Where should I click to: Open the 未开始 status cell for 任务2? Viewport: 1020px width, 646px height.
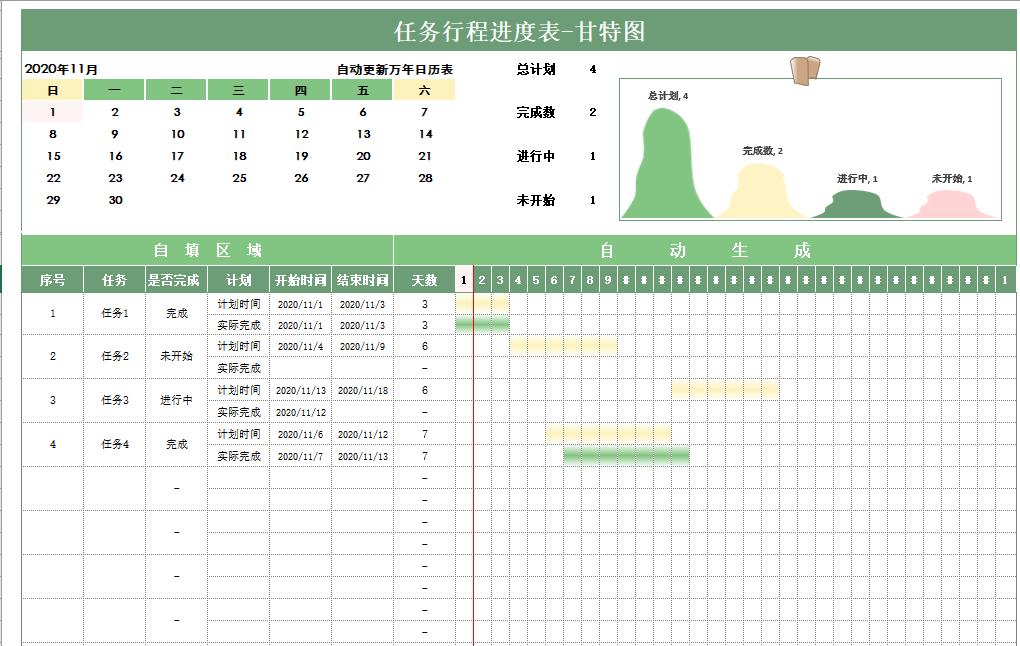point(177,357)
